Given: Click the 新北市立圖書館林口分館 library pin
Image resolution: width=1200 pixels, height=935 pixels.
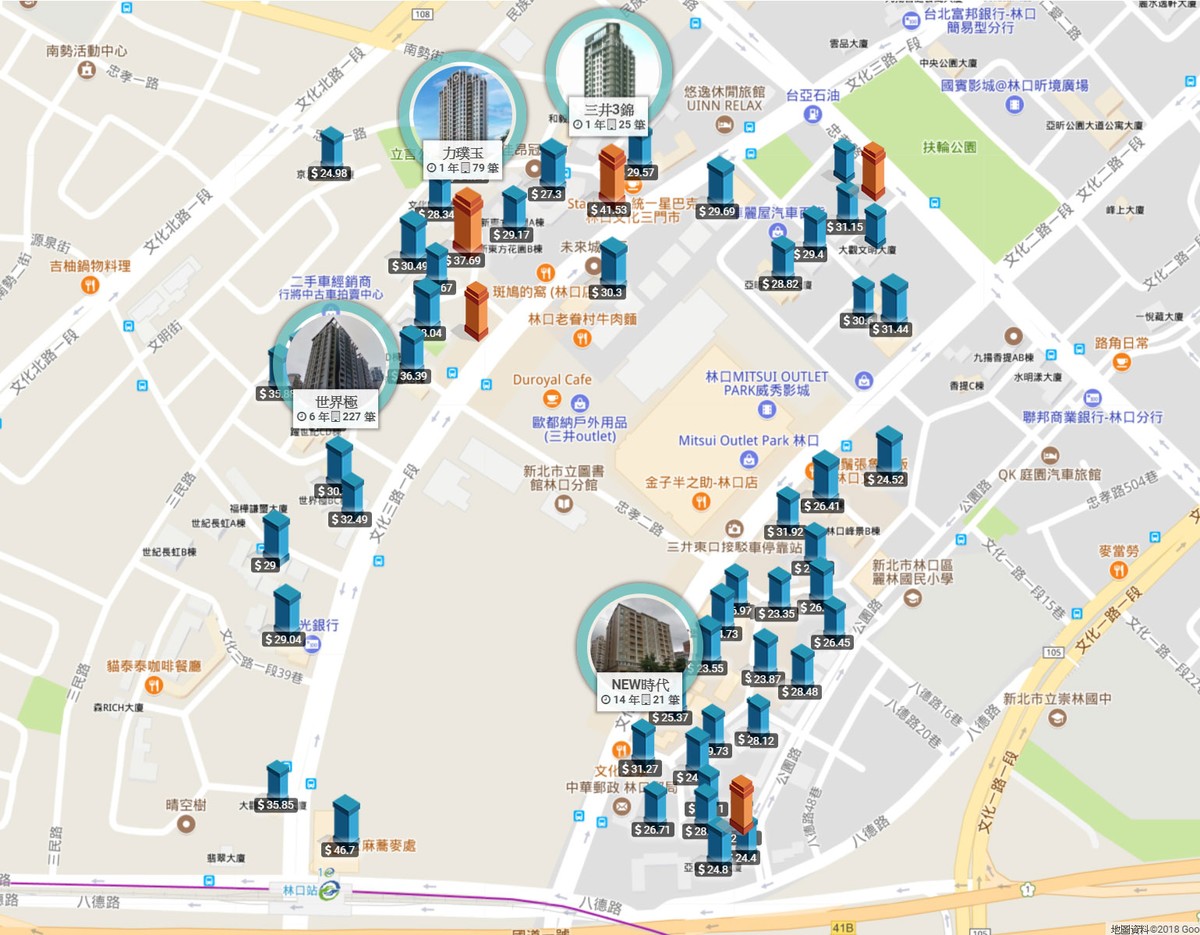Looking at the screenshot, I should coord(564,506).
